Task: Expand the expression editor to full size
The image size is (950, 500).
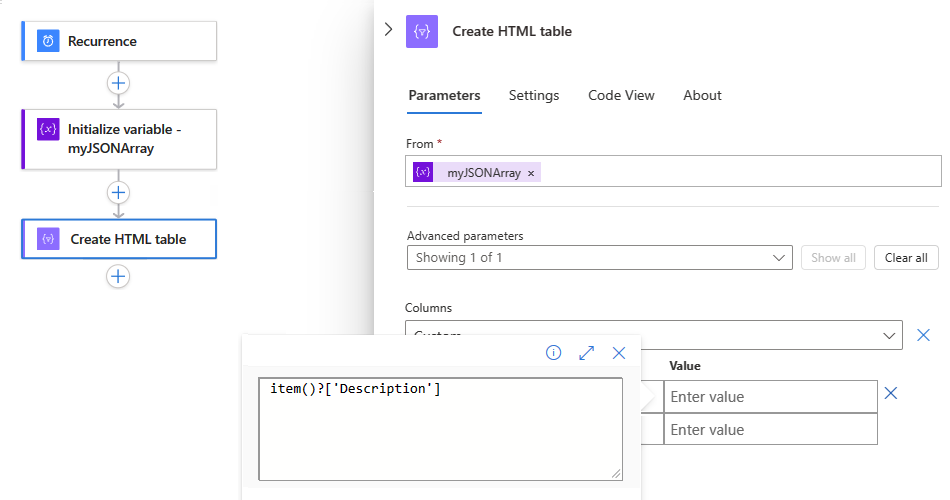Action: 587,353
